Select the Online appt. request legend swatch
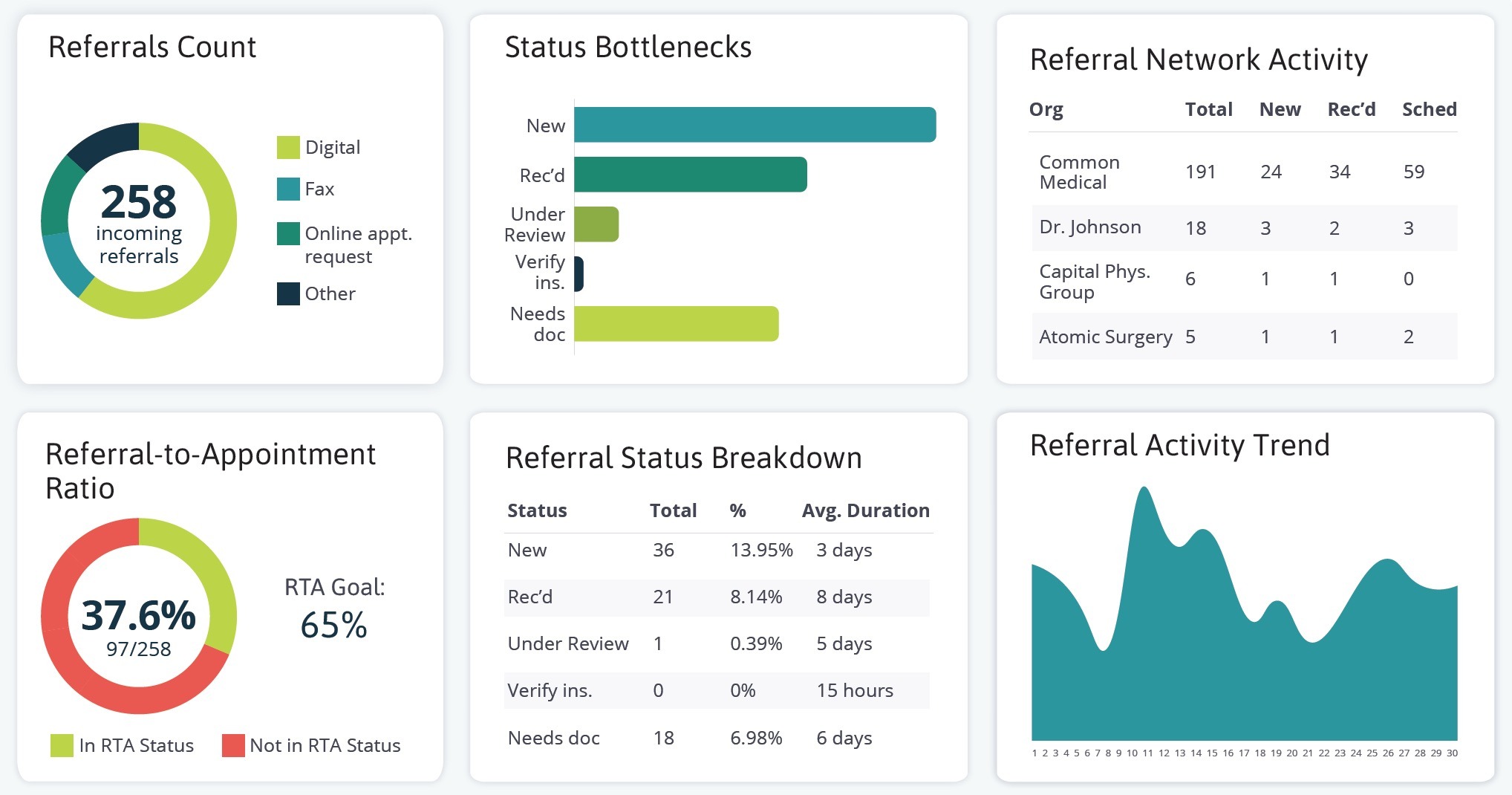The width and height of the screenshot is (1512, 795). coord(288,234)
